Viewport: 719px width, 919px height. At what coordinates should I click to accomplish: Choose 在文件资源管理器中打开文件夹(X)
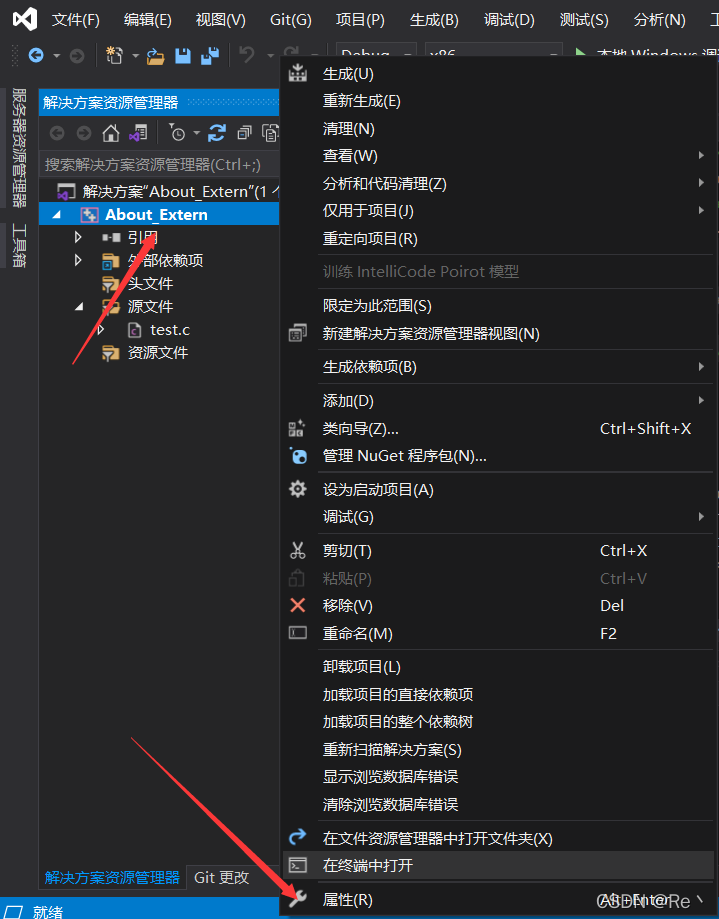pos(498,839)
